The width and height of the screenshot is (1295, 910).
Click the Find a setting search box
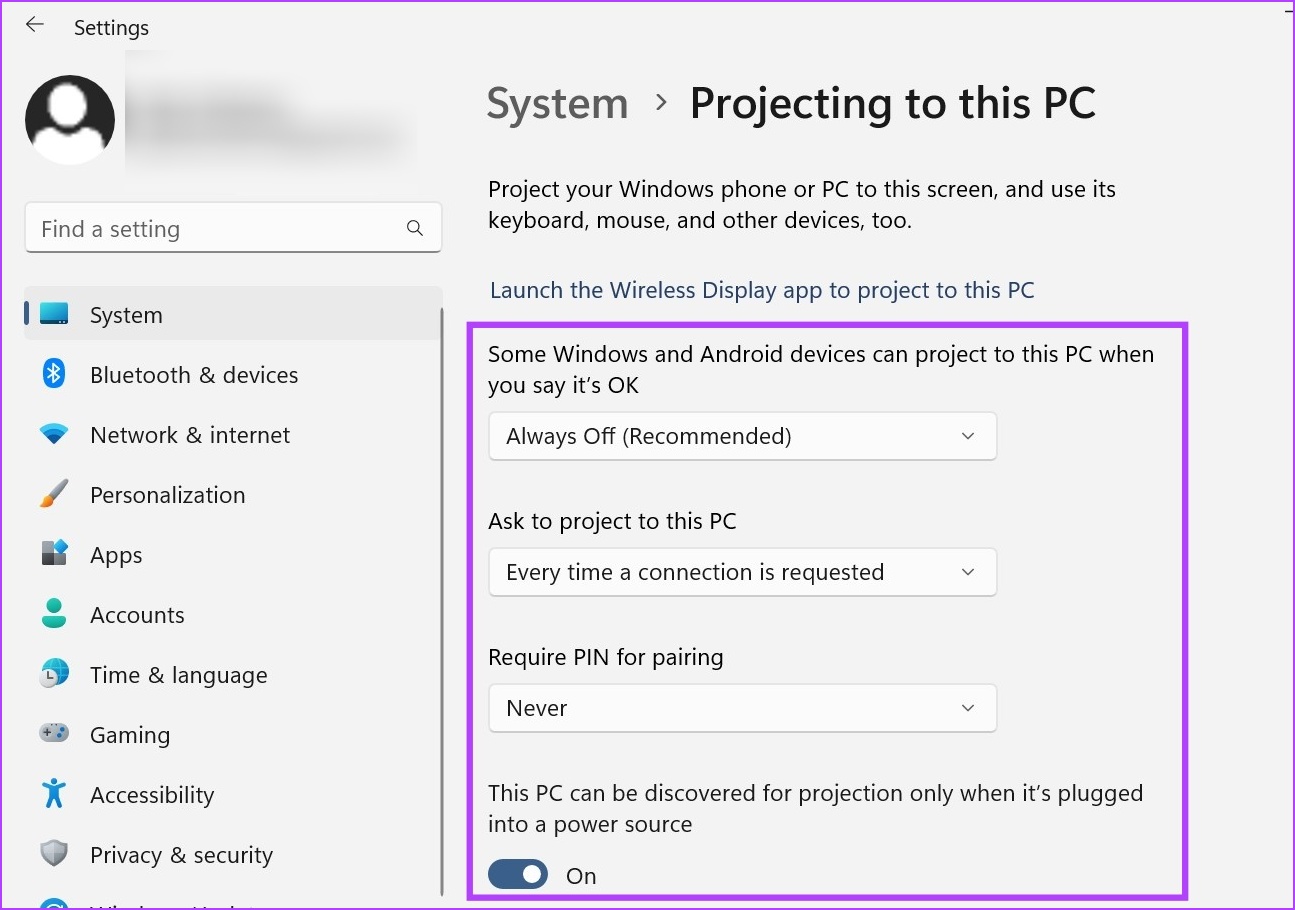(233, 229)
